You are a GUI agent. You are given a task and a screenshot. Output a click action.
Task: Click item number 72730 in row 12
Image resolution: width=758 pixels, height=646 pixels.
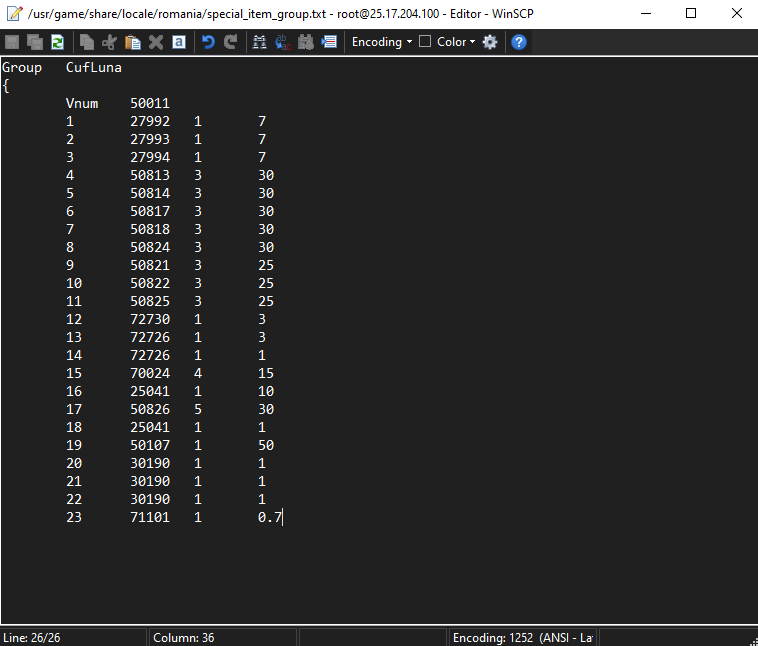(x=150, y=320)
